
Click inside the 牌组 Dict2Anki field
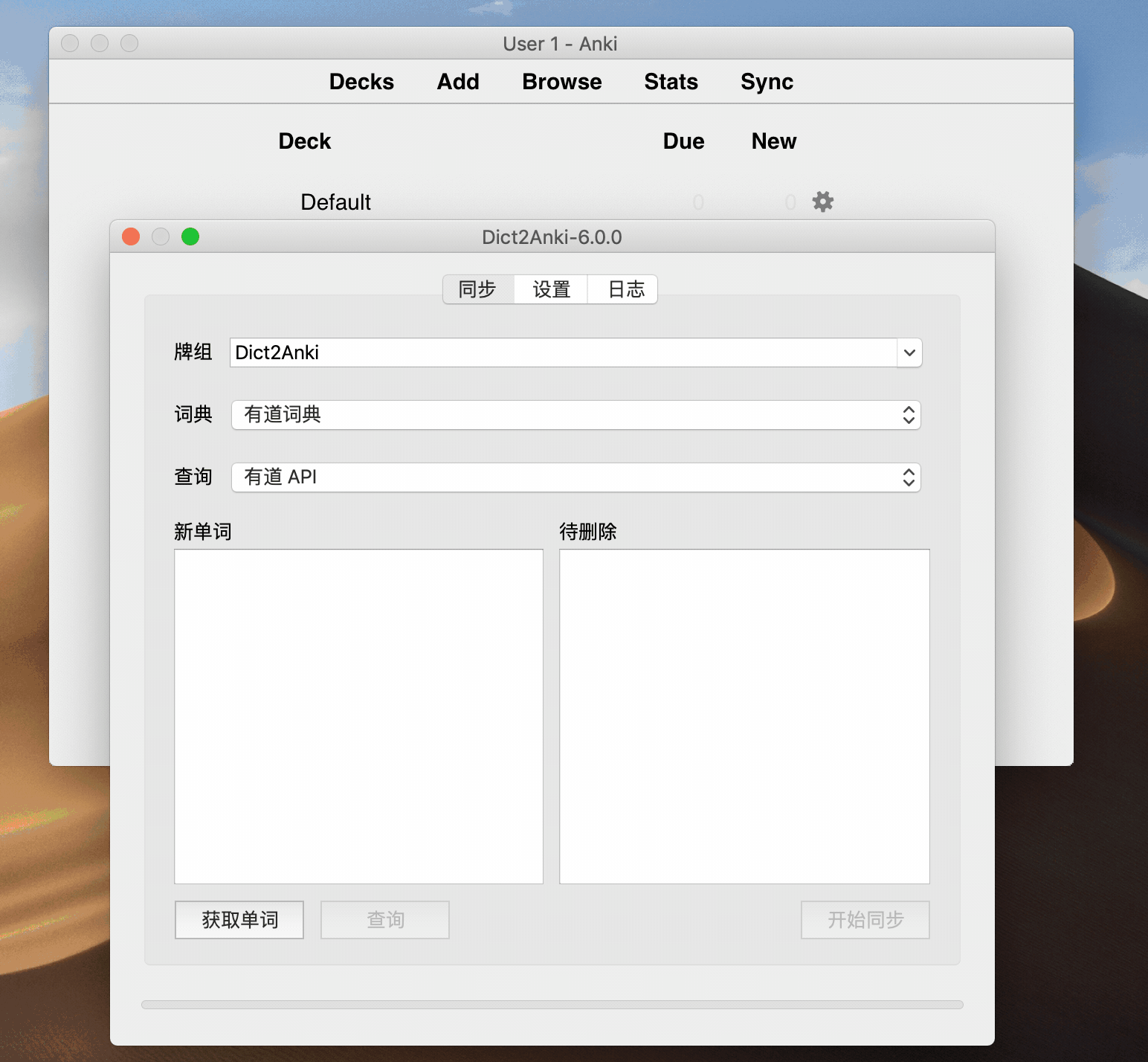(x=520, y=353)
